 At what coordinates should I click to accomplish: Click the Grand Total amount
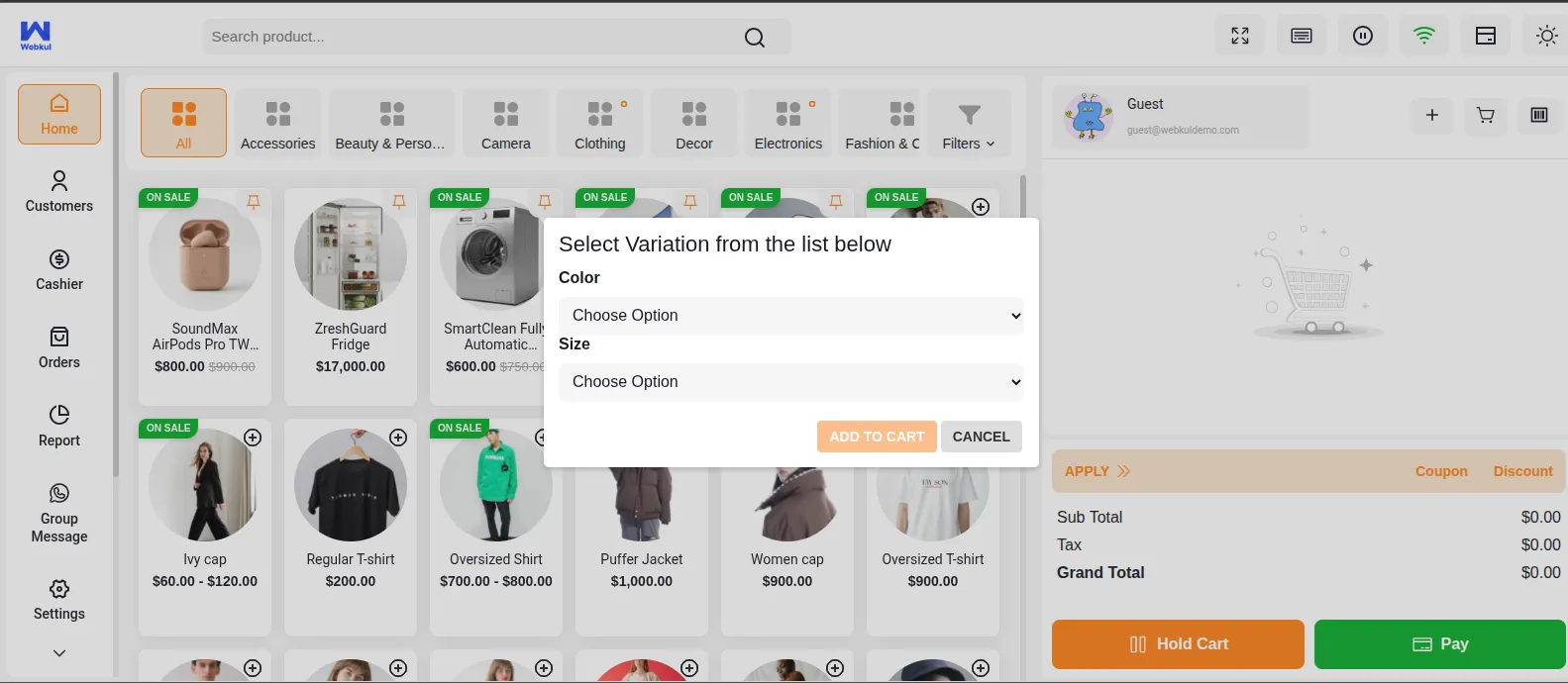pyautogui.click(x=1540, y=572)
